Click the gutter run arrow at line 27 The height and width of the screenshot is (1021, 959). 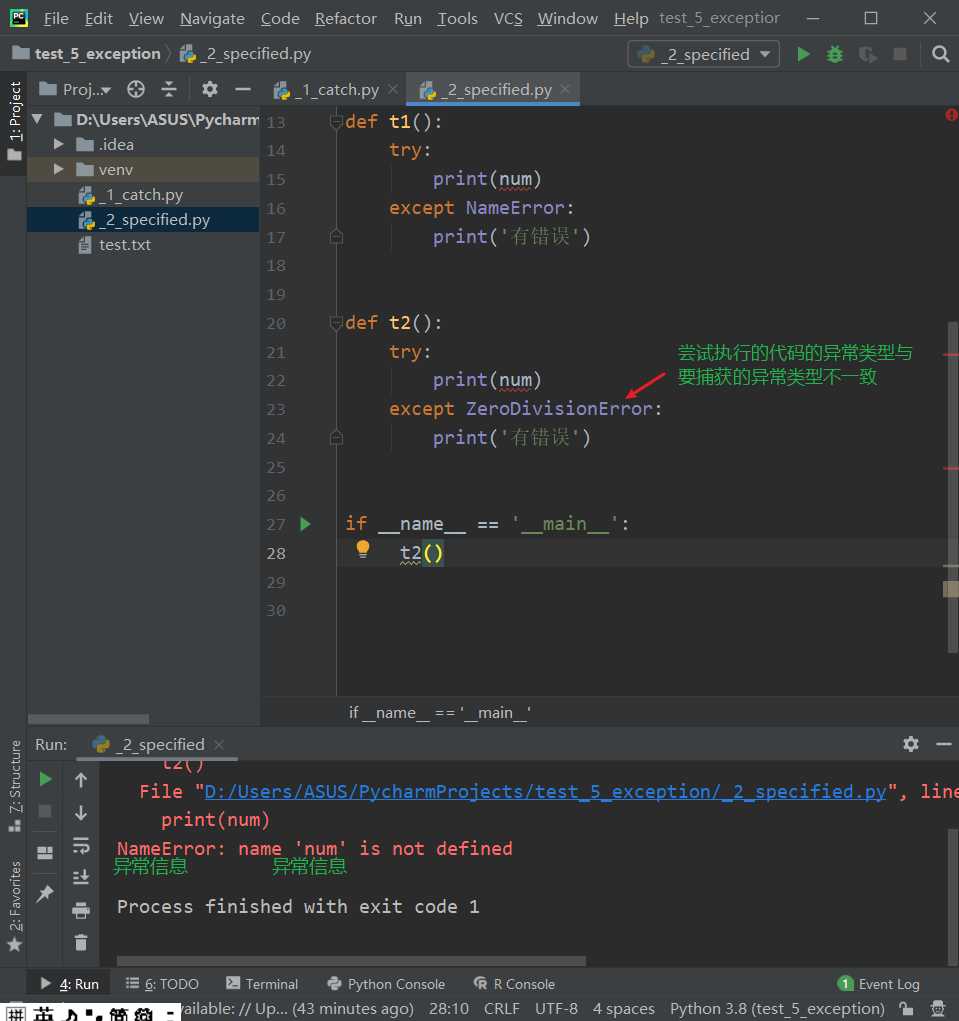coord(305,524)
